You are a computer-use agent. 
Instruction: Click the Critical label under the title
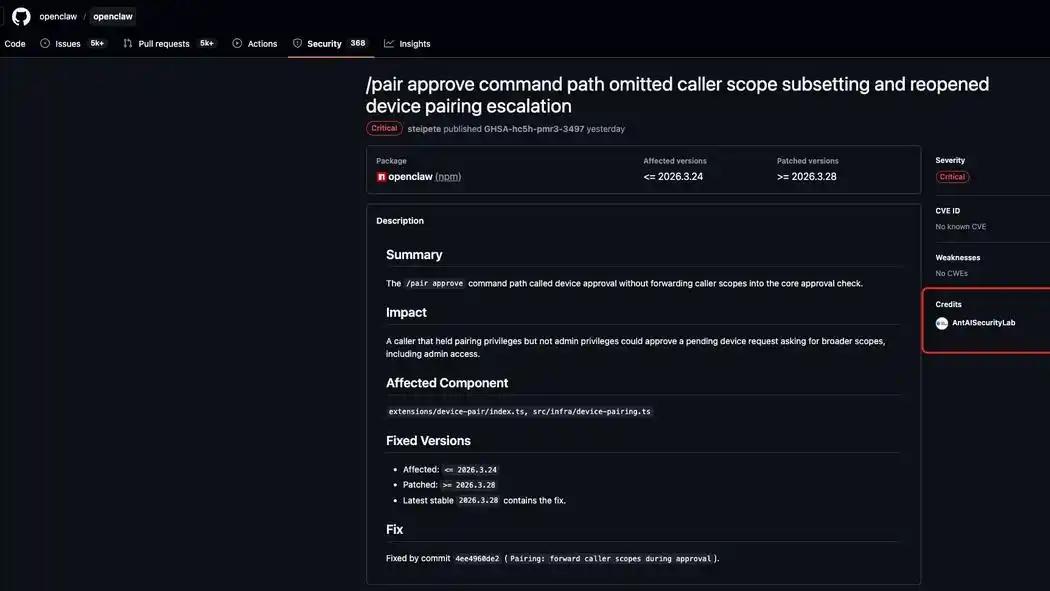pyautogui.click(x=384, y=129)
